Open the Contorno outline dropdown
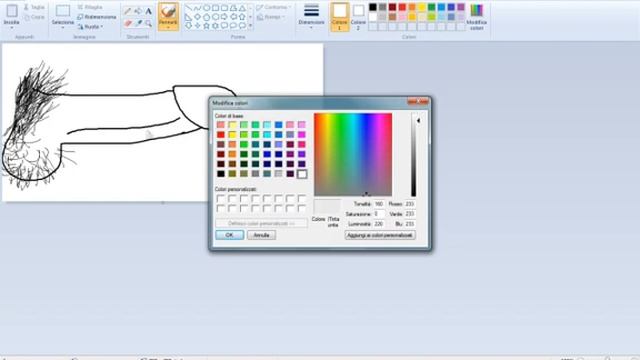The image size is (640, 360). pyautogui.click(x=274, y=7)
